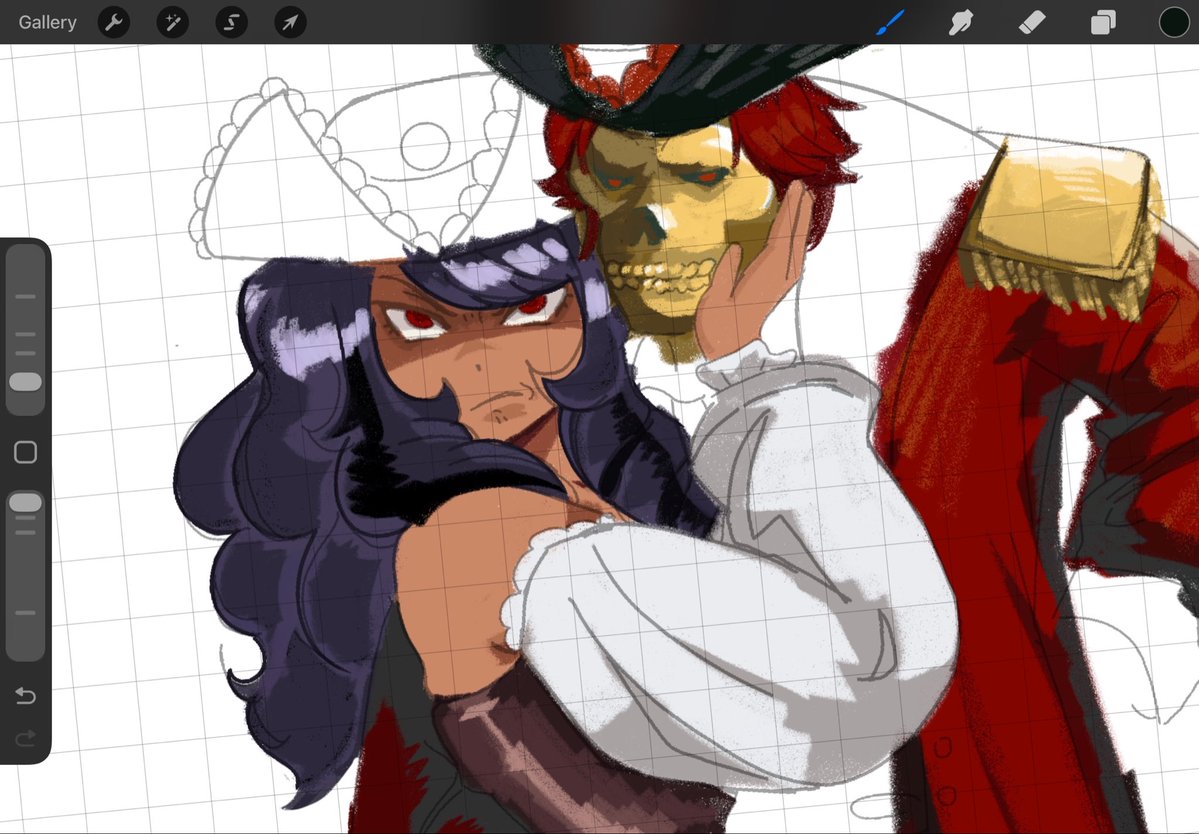
Task: Open the active color swatch picker
Action: point(1174,22)
